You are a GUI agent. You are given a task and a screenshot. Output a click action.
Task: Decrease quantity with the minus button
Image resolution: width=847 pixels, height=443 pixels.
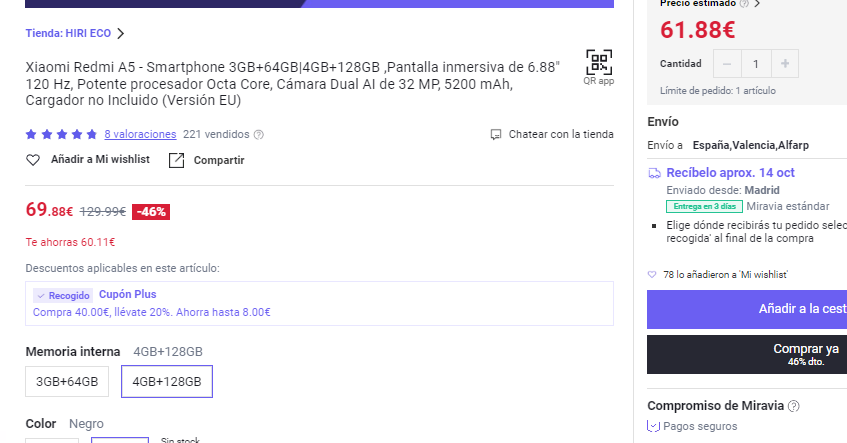coord(727,64)
